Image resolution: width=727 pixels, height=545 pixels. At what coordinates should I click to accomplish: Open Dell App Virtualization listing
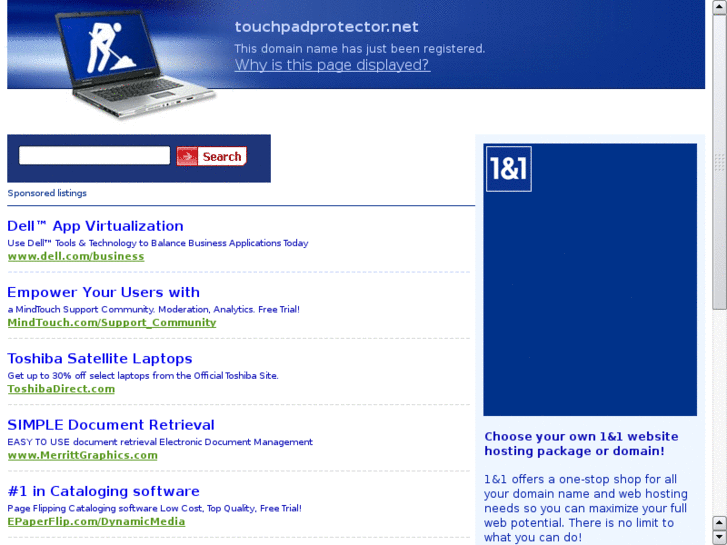pyautogui.click(x=96, y=226)
